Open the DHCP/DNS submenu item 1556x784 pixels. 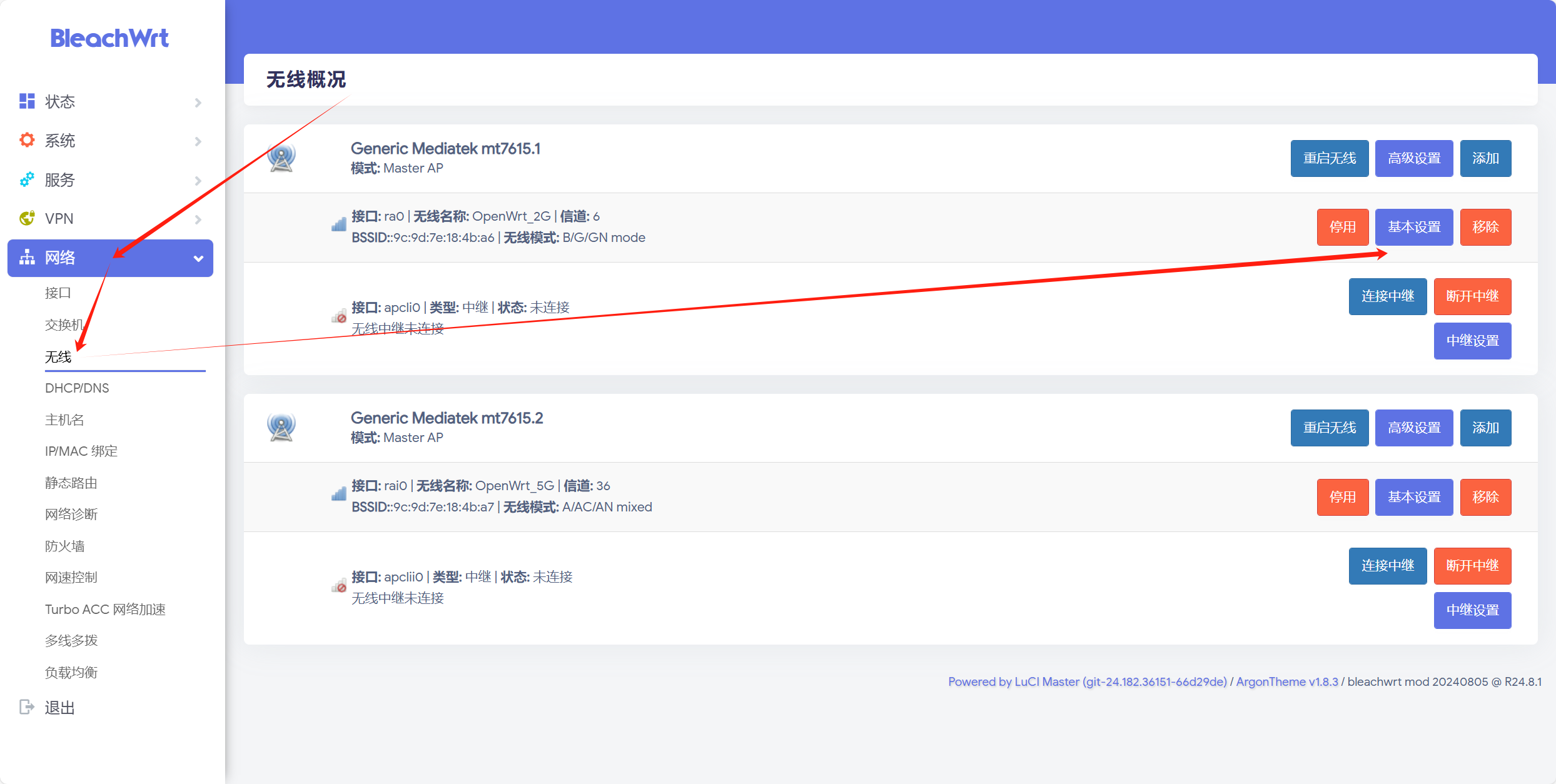point(77,388)
